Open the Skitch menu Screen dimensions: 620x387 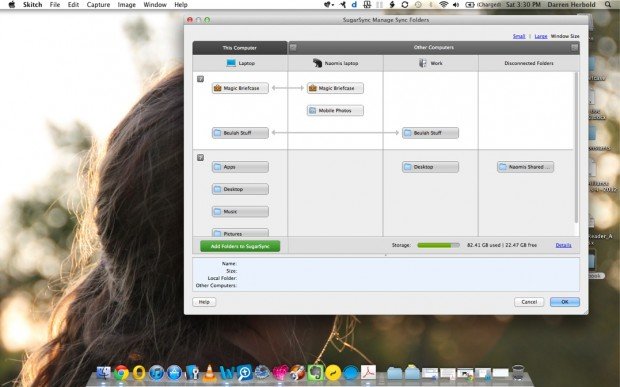tap(32, 5)
